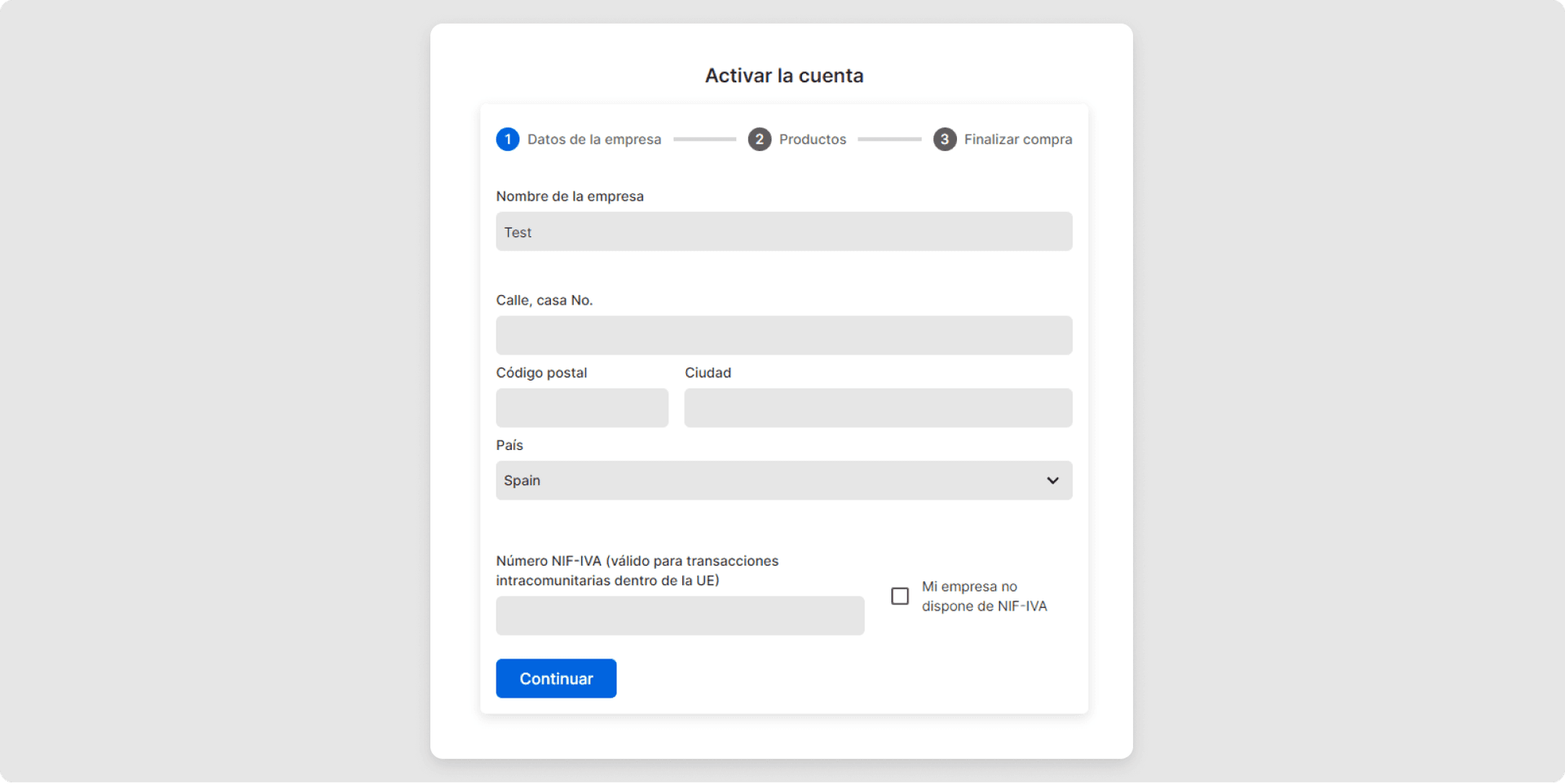This screenshot has width=1565, height=784.
Task: Click the 'País' field label
Action: click(x=509, y=445)
